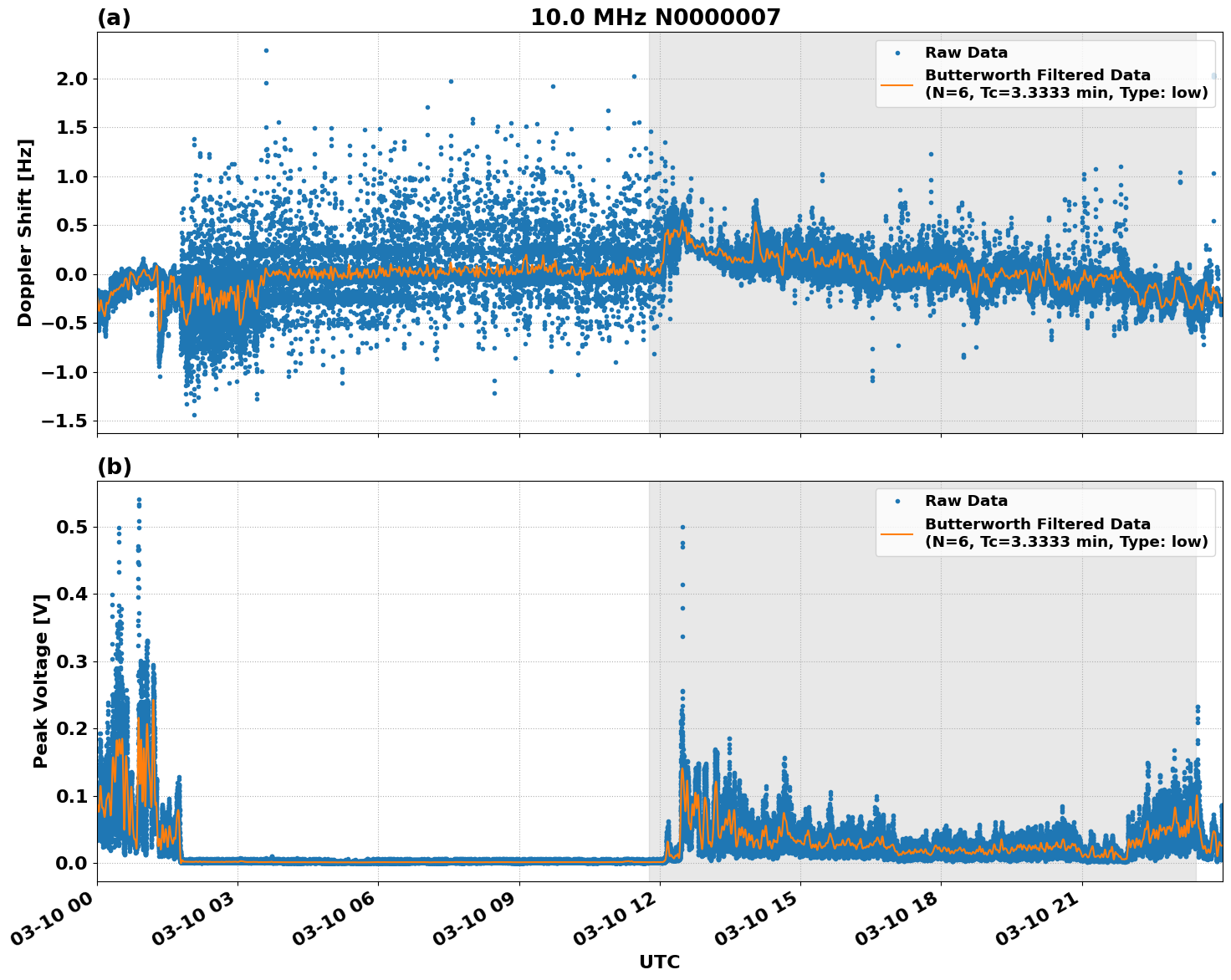
Task: Select the "Doppler Shift [Hz]" y-axis label
Action: point(25,232)
